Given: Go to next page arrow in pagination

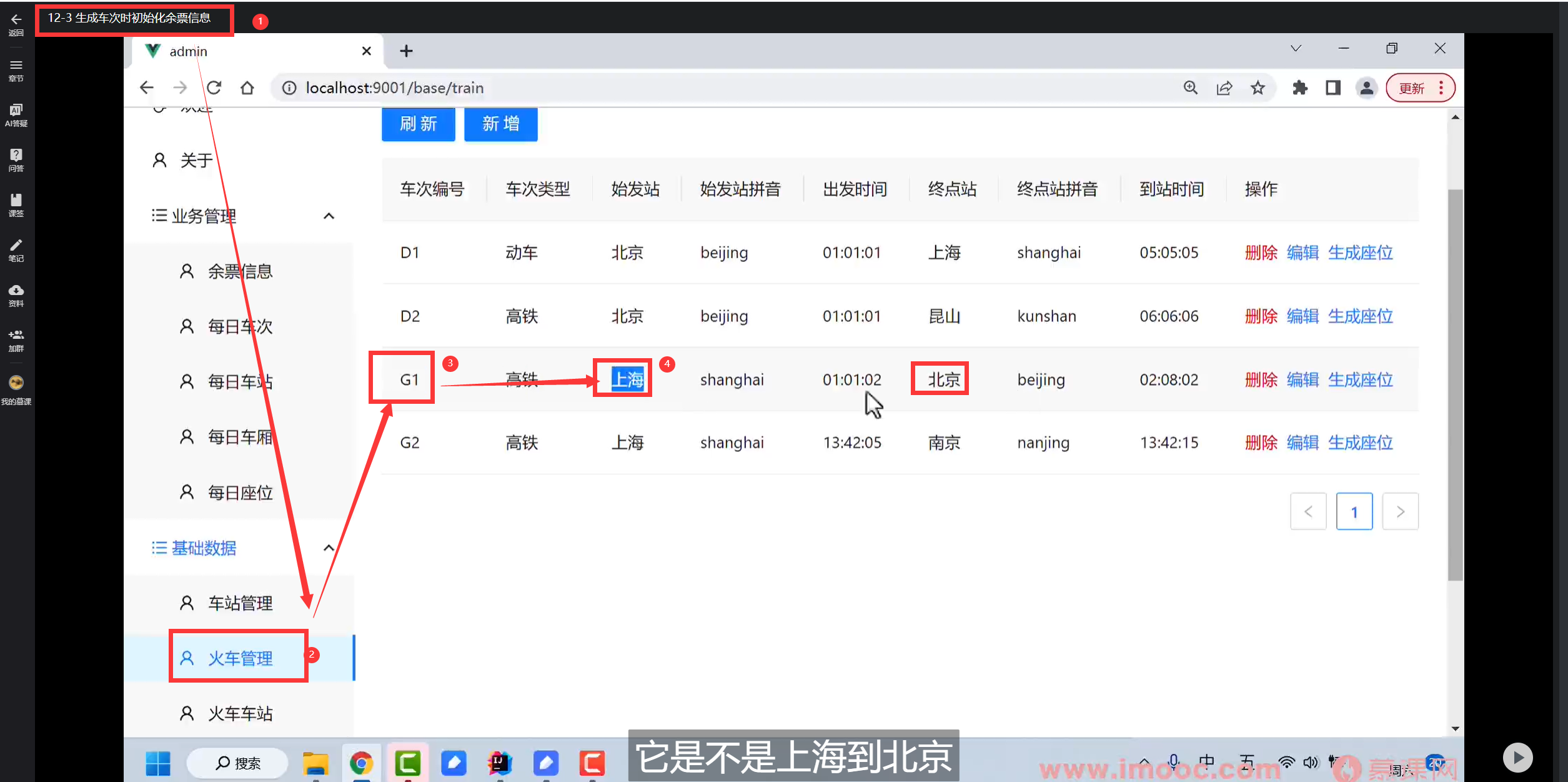Looking at the screenshot, I should click(1401, 511).
